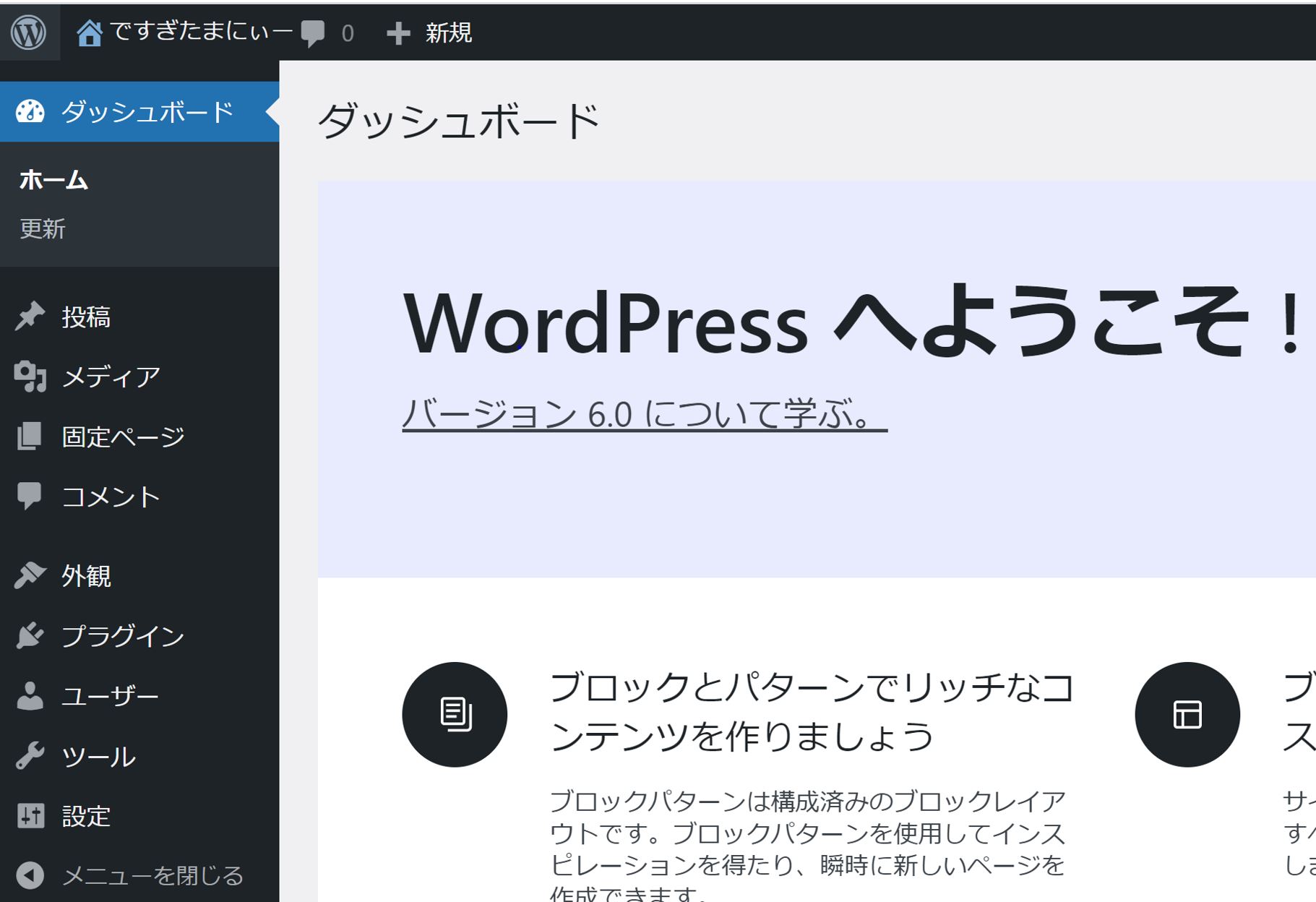1316x902 pixels.
Task: Open the コメント menu in the sidebar
Action: [111, 497]
